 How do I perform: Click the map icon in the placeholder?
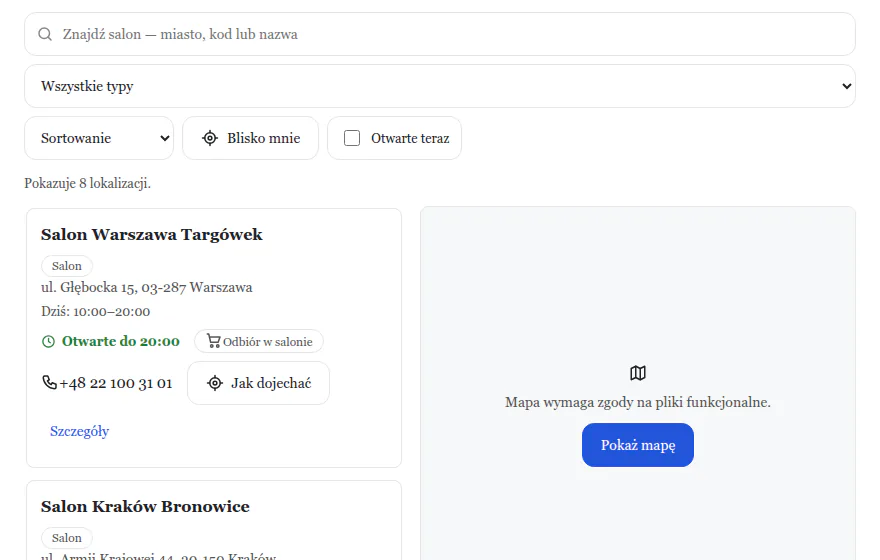pos(638,373)
